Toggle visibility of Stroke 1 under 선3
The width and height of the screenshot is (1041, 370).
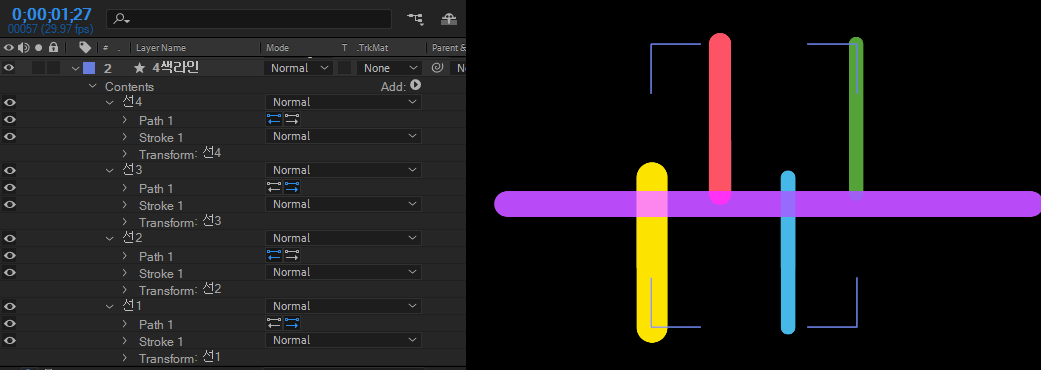(9, 205)
